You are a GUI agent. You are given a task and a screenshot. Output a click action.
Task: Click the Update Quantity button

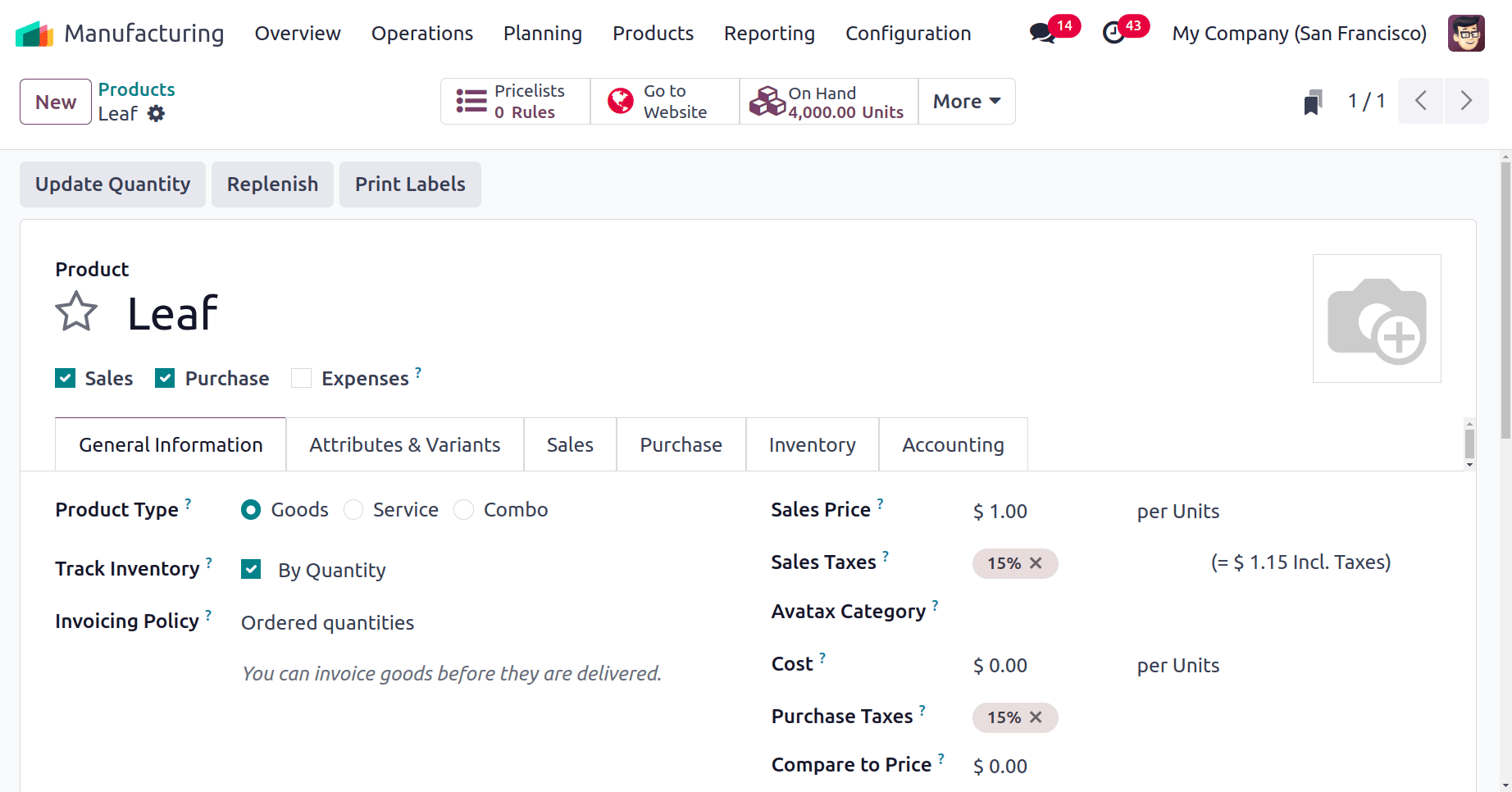112,184
